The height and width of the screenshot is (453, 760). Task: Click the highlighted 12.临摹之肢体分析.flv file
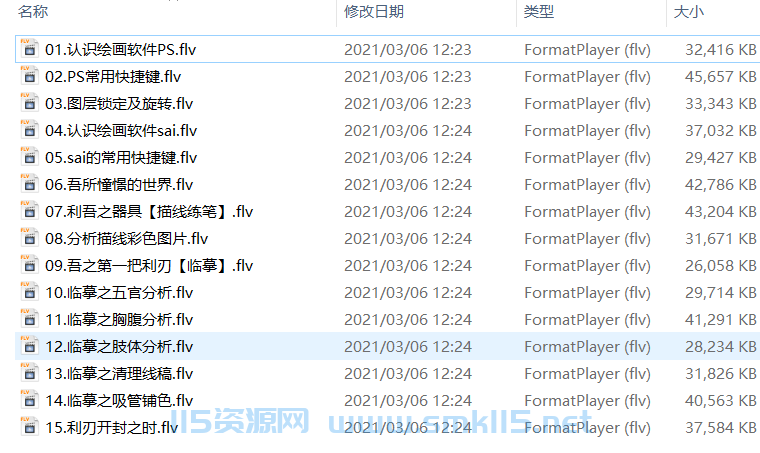119,346
